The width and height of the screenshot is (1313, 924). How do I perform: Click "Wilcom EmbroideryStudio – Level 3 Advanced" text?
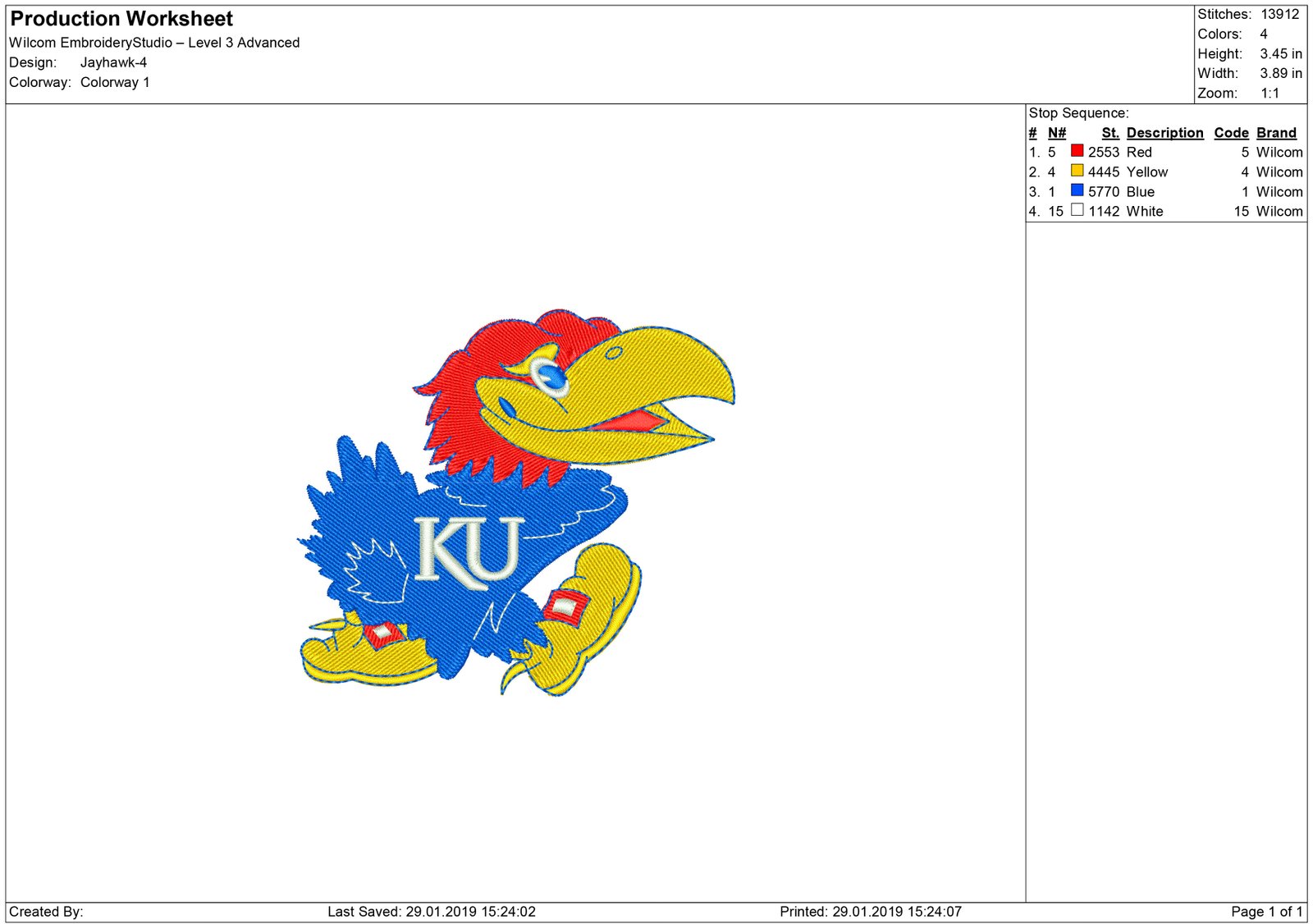pos(154,43)
